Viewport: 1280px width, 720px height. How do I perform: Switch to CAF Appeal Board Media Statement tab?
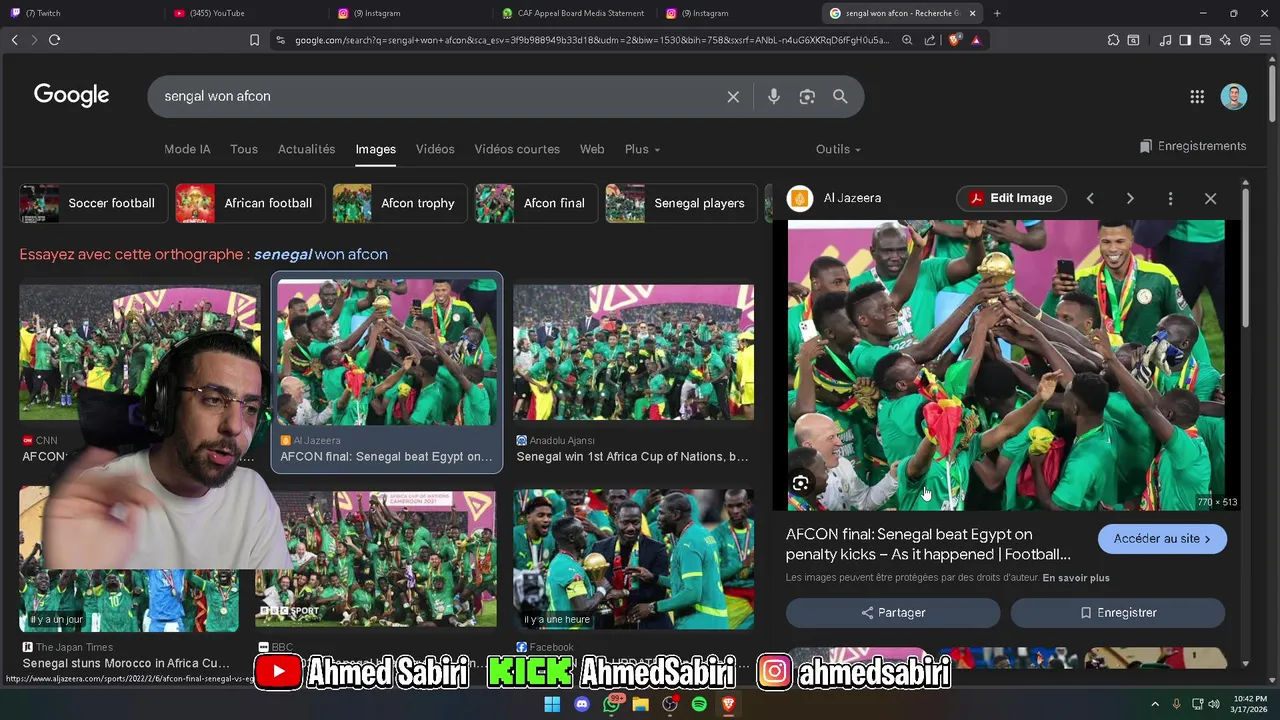575,13
